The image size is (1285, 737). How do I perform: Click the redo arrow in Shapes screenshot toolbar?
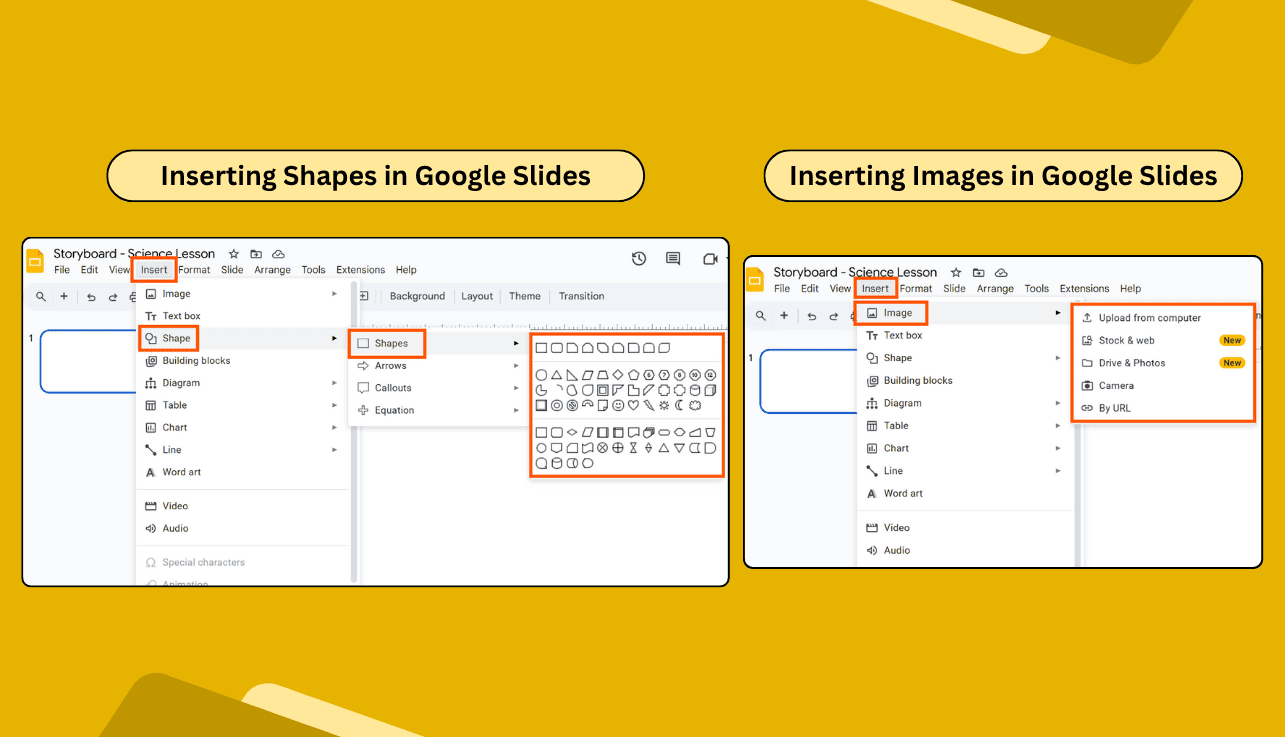[112, 297]
